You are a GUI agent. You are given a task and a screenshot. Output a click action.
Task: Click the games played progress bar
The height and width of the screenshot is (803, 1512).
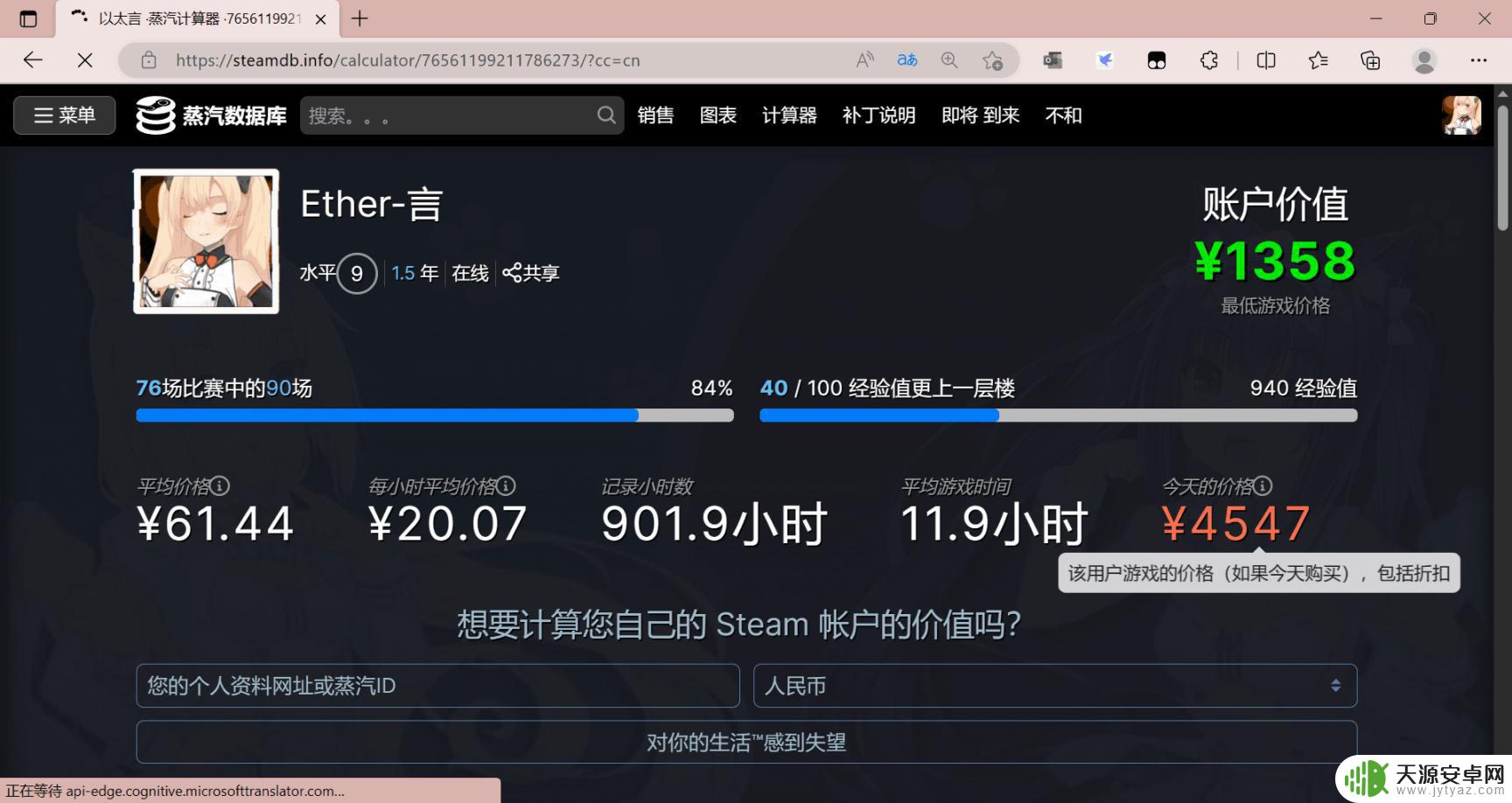[x=435, y=415]
